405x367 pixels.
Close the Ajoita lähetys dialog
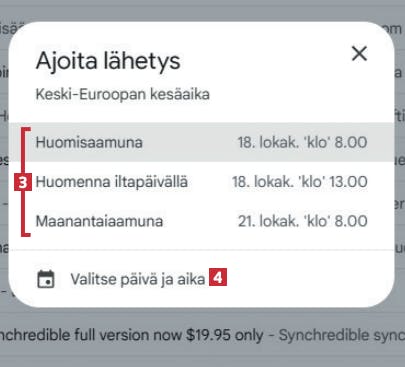coord(359,53)
